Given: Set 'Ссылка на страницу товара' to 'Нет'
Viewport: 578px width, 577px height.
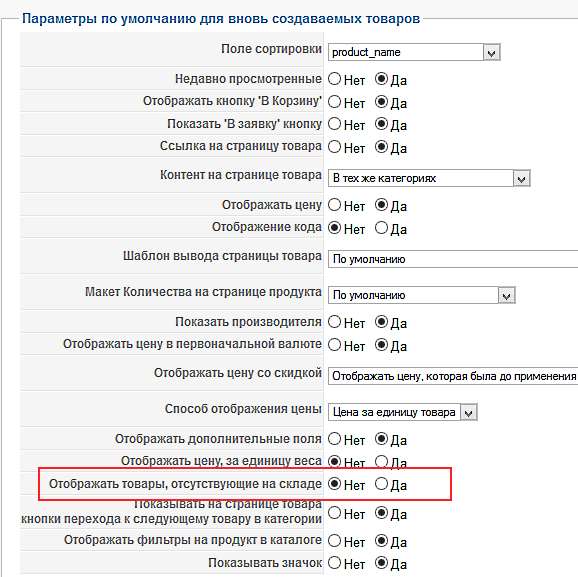Looking at the screenshot, I should click(334, 147).
